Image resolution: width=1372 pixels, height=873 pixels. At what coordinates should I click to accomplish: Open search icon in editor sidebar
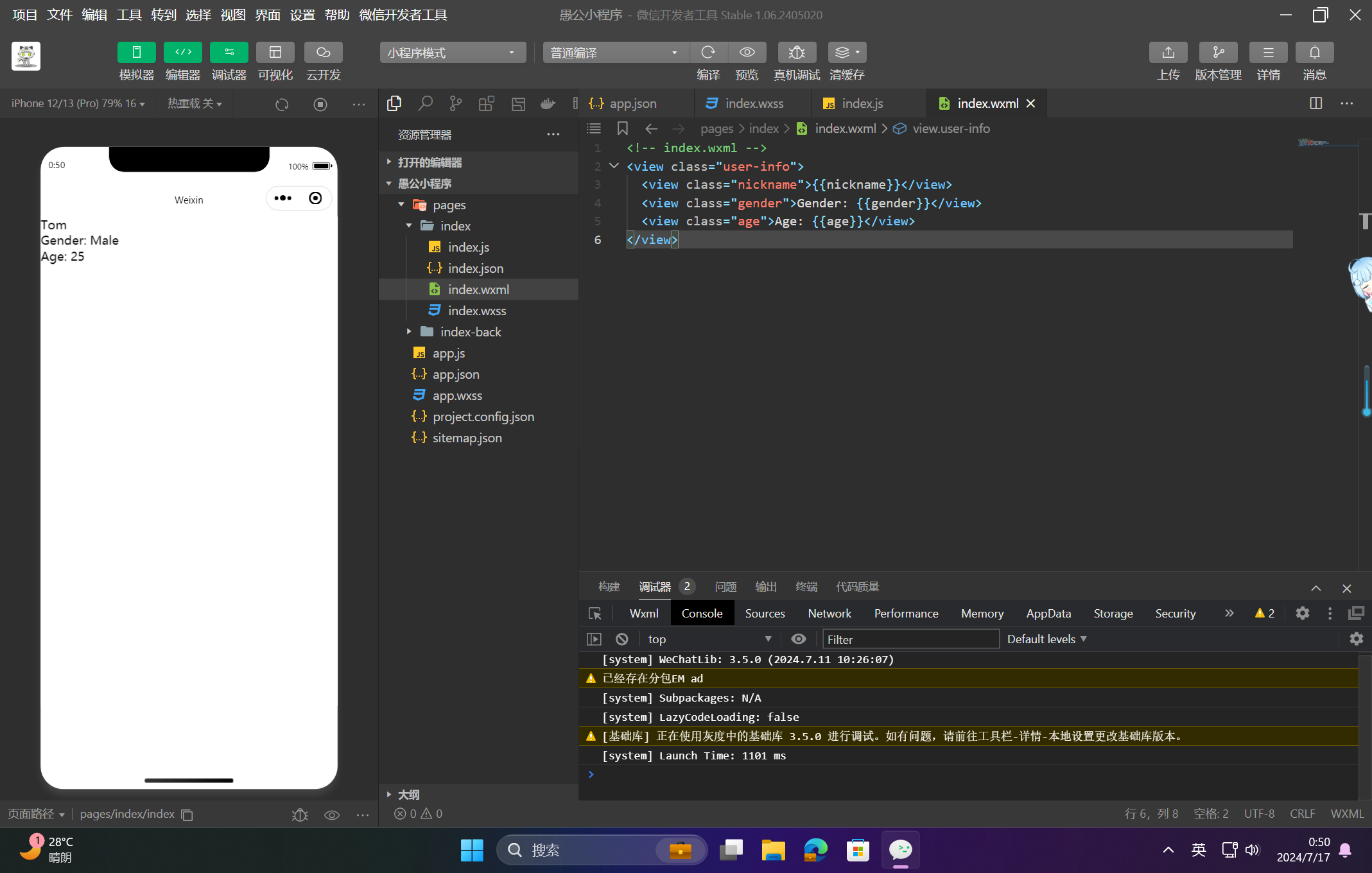[x=425, y=103]
